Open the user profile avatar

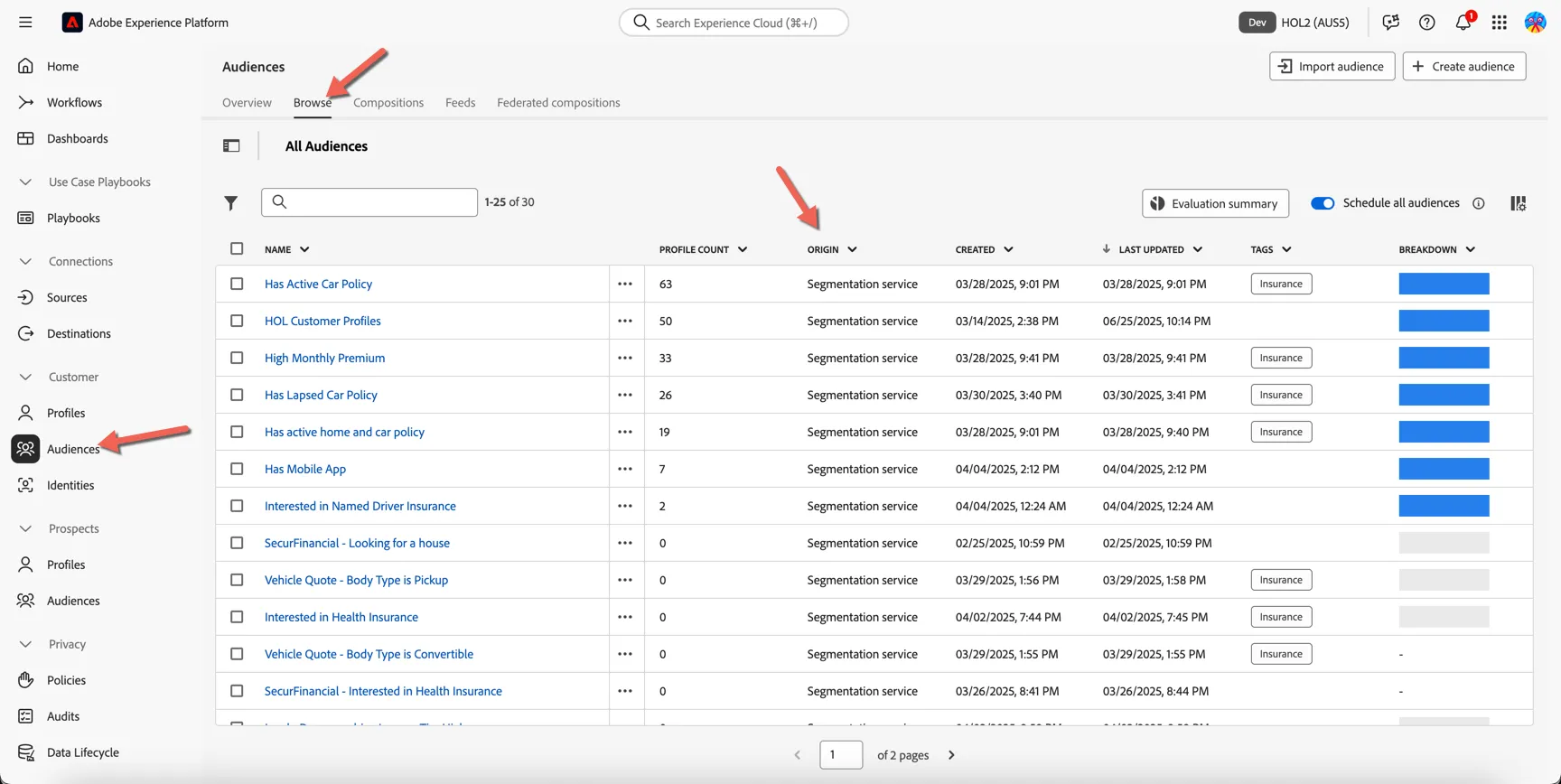[x=1535, y=23]
